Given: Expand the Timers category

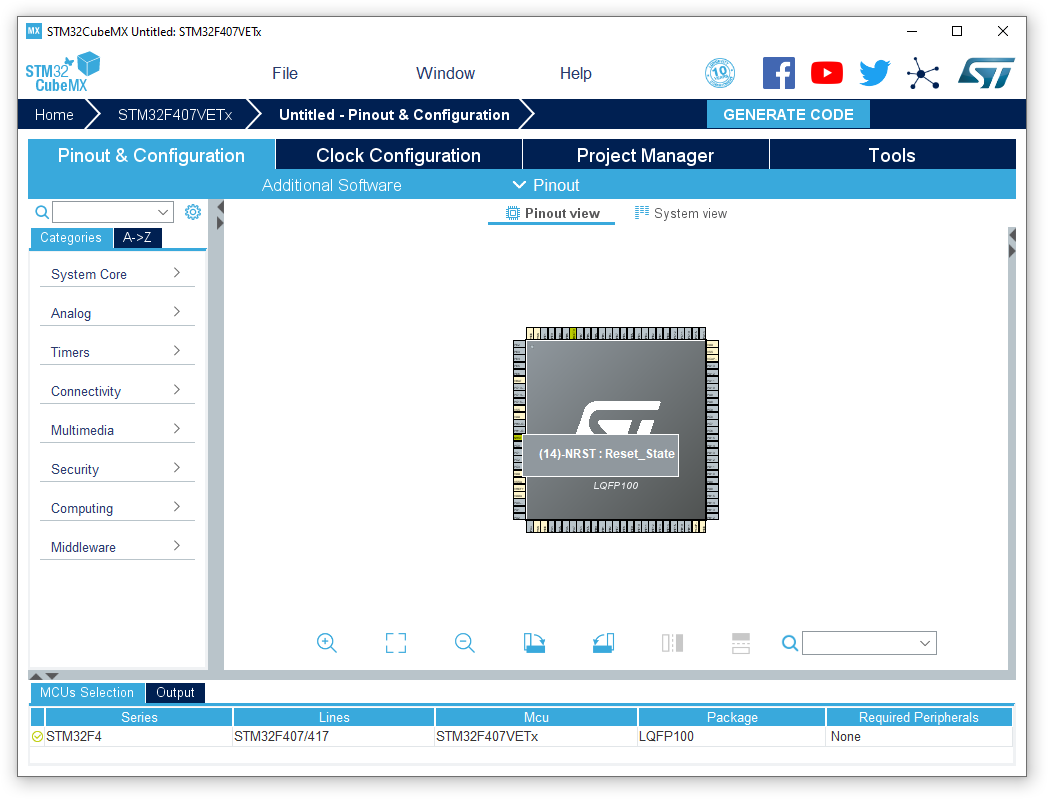Looking at the screenshot, I should coord(117,352).
